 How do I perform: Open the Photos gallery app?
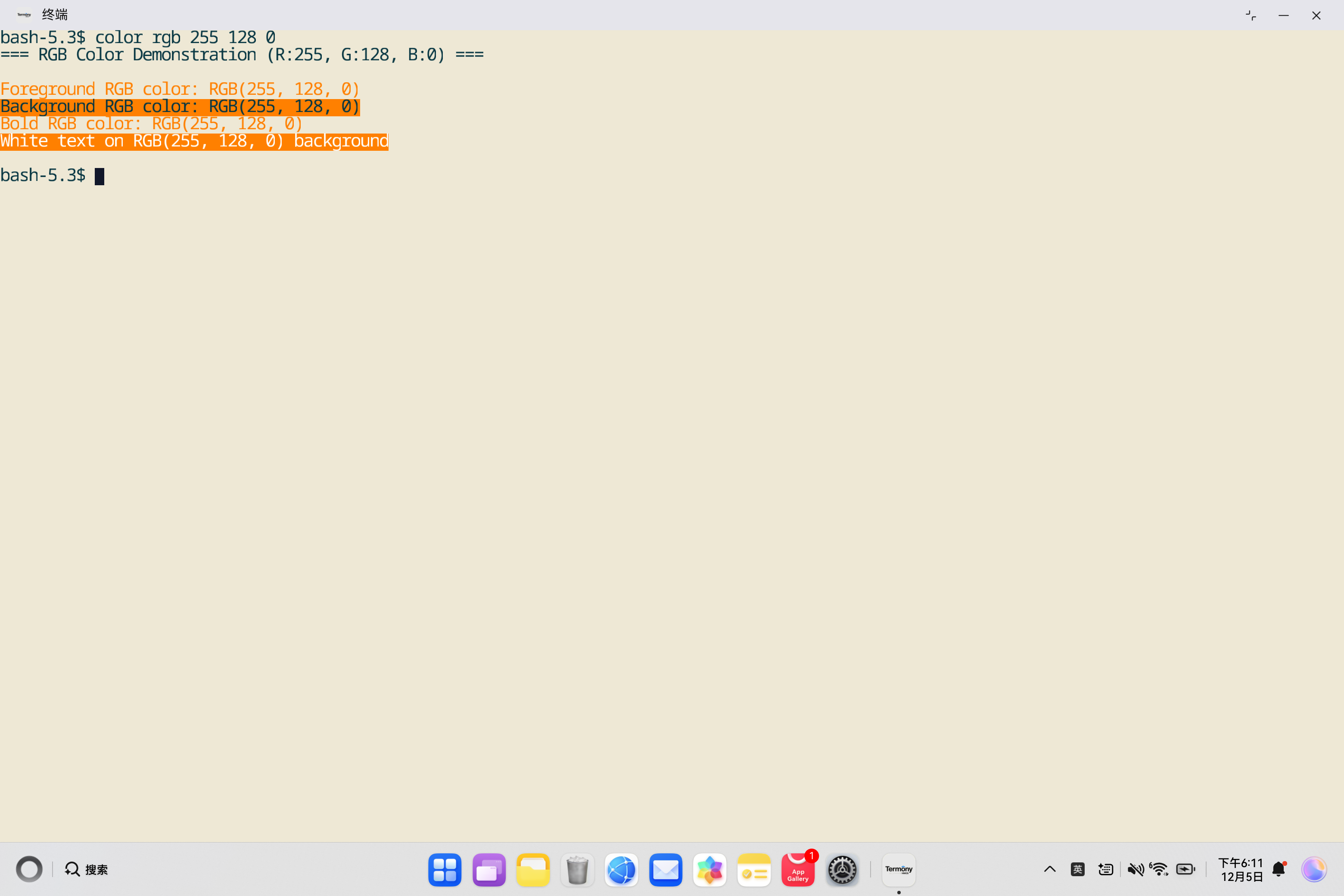(710, 869)
